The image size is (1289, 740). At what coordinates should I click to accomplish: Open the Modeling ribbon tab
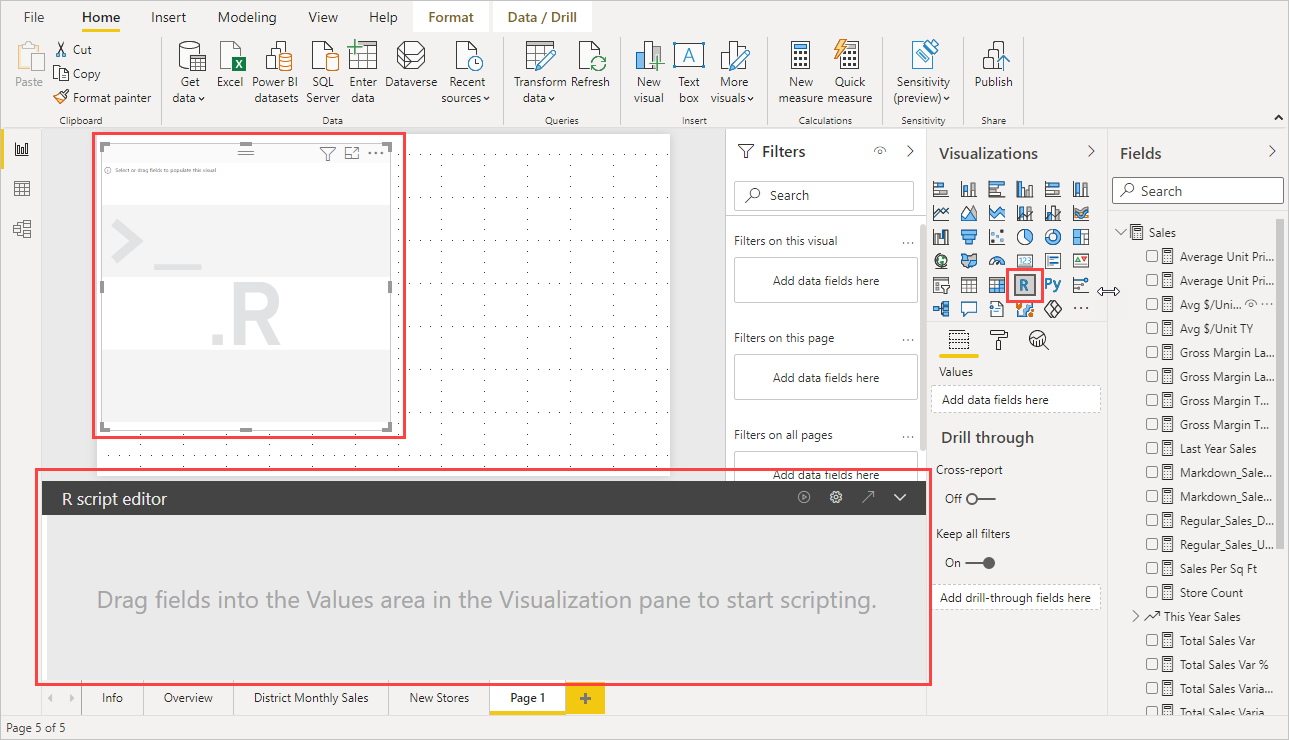(246, 16)
